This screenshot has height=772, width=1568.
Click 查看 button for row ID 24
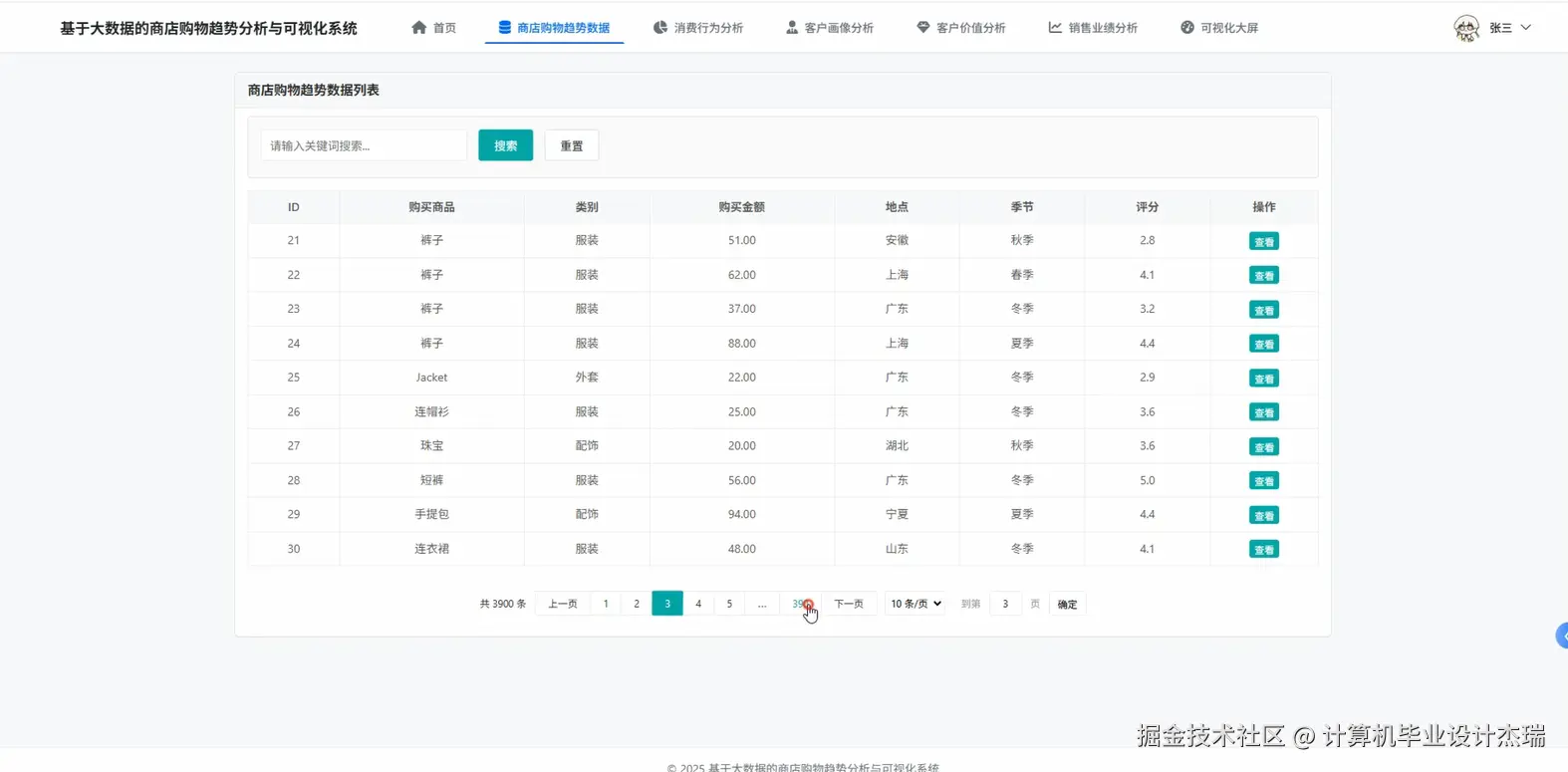(1264, 345)
